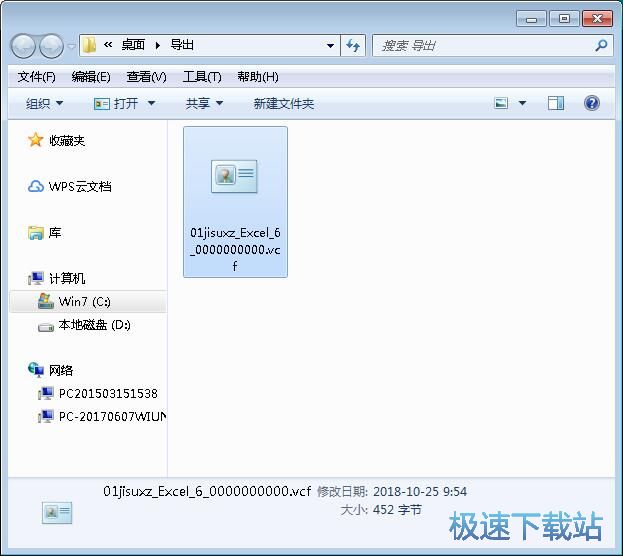Open the view options dropdown arrow
Image resolution: width=623 pixels, height=556 pixels.
coord(522,104)
